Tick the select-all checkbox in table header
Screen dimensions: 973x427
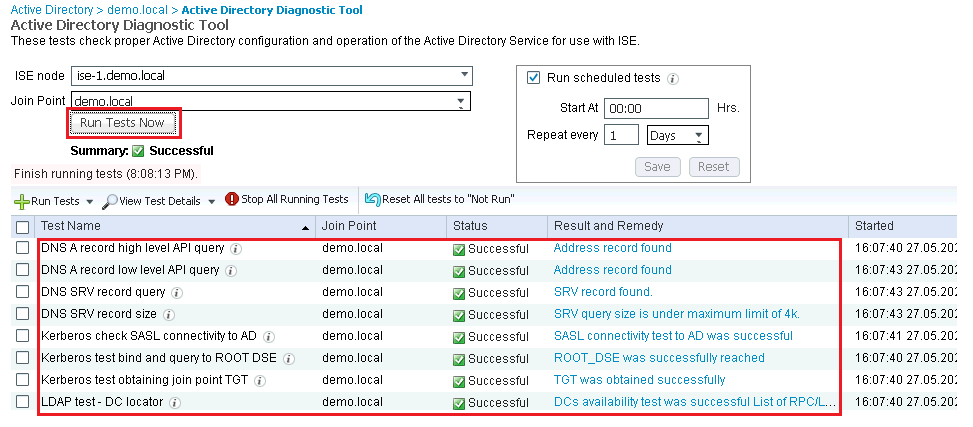(x=22, y=228)
